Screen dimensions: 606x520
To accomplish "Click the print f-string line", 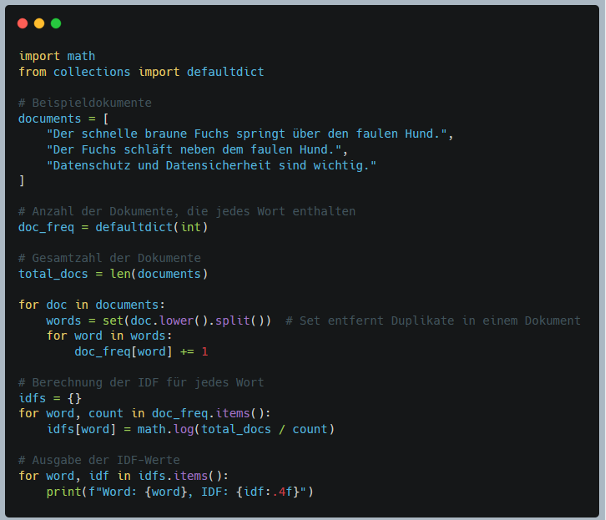I will pos(180,492).
